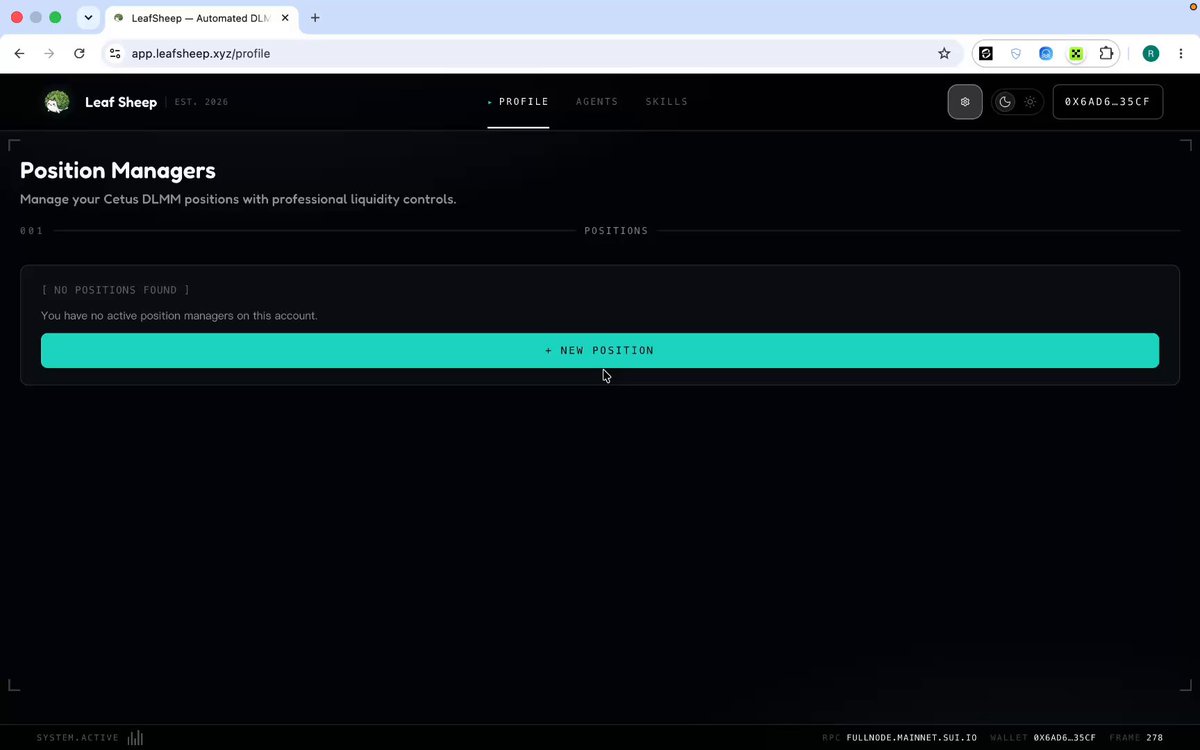Click the FRAME 278 counter
1200x750 pixels.
[x=1136, y=738]
